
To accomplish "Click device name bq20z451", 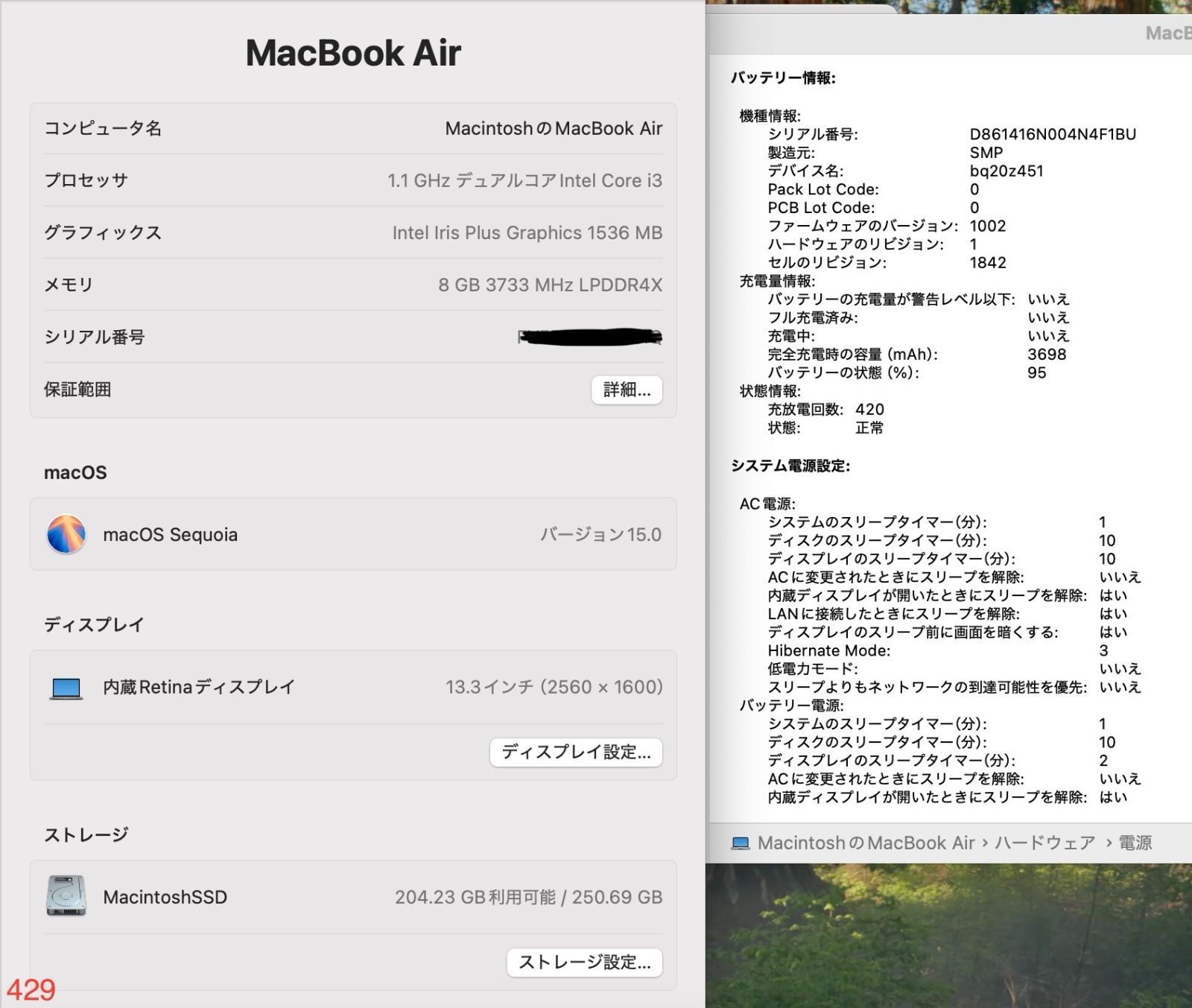I will (x=1006, y=171).
